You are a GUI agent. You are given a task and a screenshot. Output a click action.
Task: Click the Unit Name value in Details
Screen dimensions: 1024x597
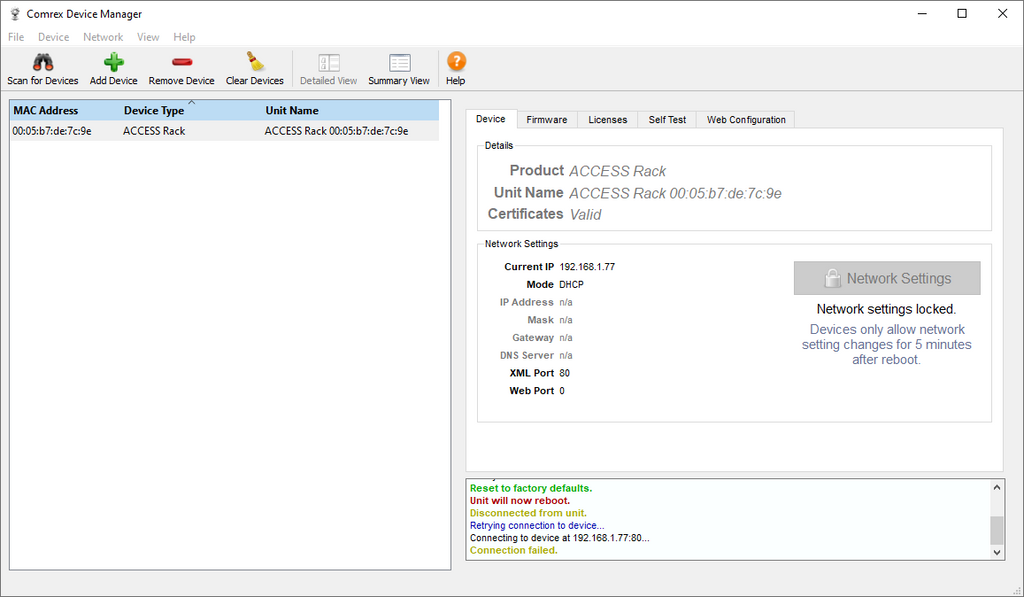675,193
